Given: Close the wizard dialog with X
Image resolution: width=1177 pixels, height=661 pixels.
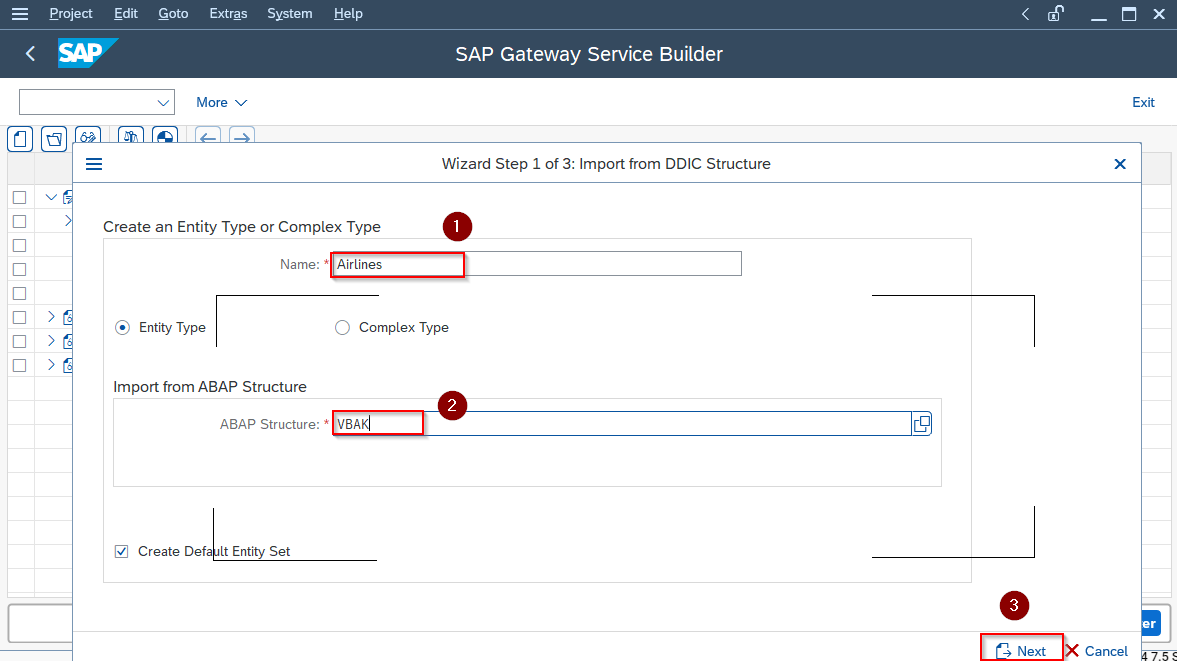Looking at the screenshot, I should pos(1120,164).
